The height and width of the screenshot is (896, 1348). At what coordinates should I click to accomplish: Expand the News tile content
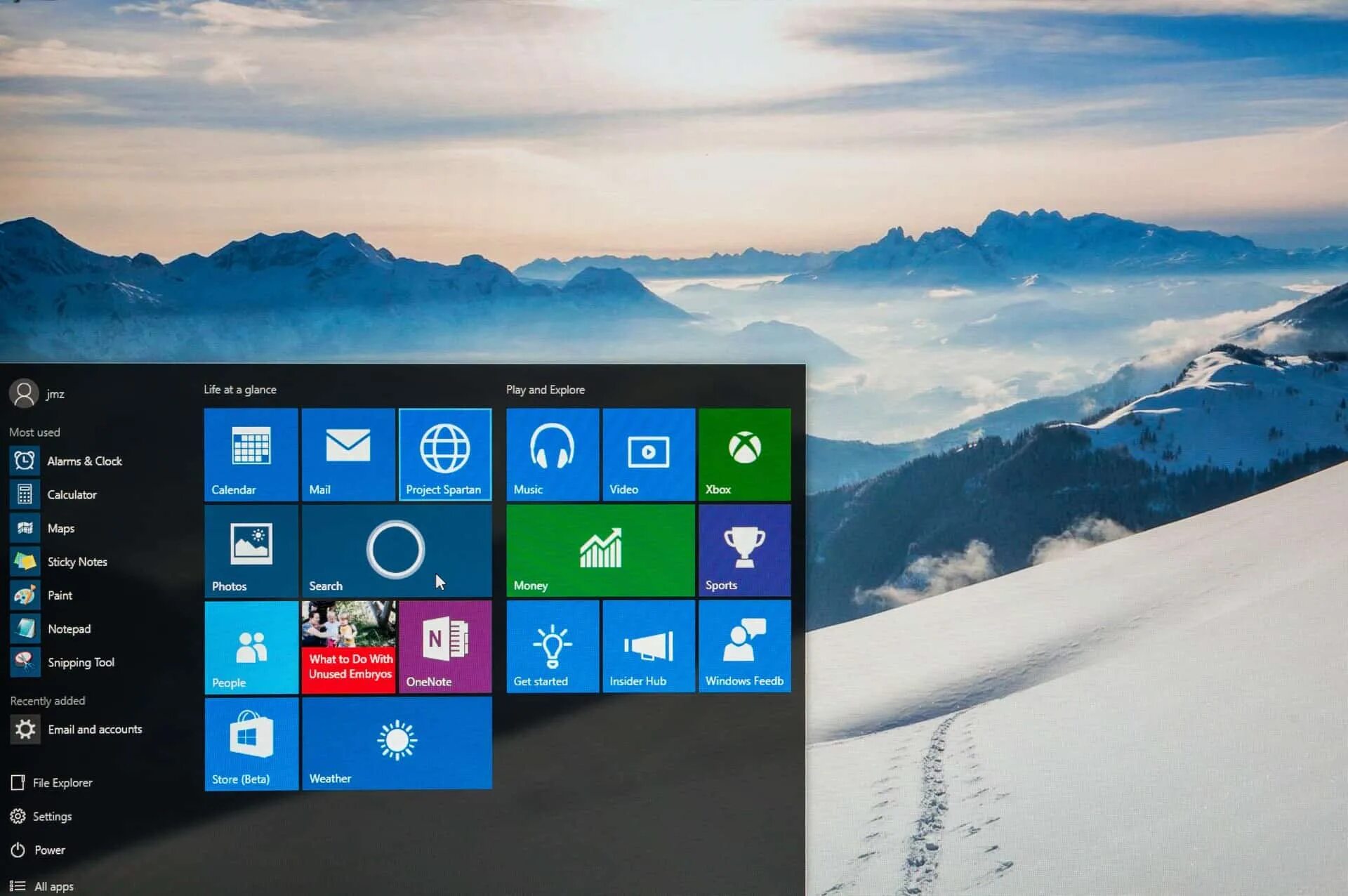coord(349,645)
